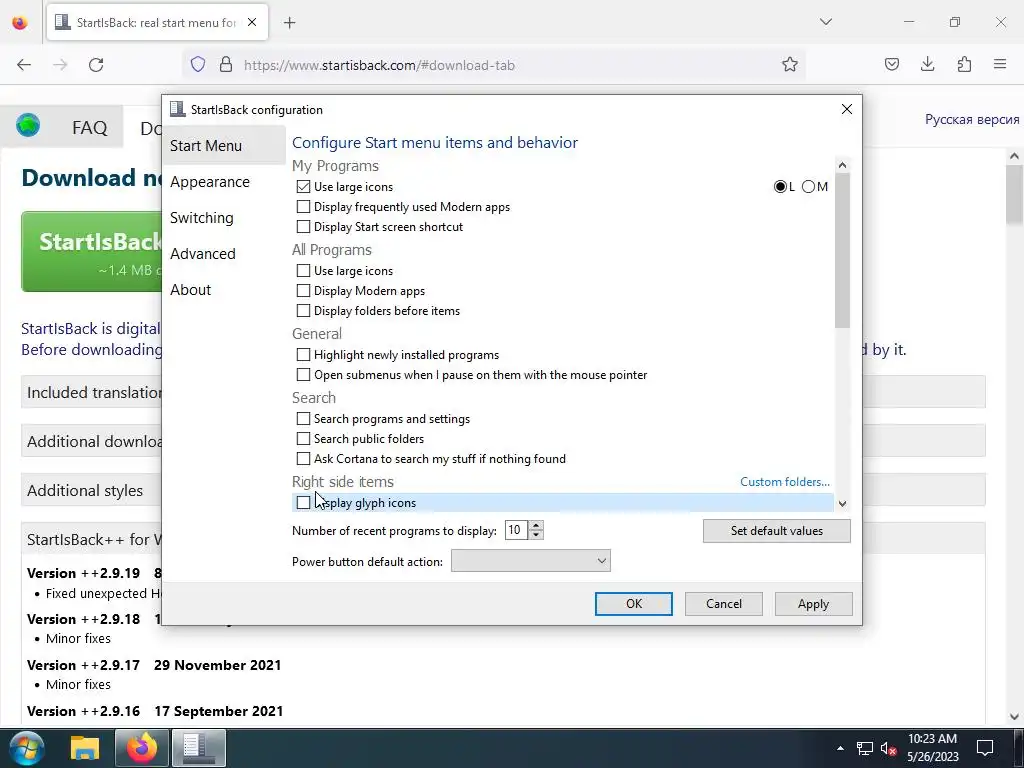1024x768 pixels.
Task: Enable Display frequently used Modern apps
Action: click(303, 207)
